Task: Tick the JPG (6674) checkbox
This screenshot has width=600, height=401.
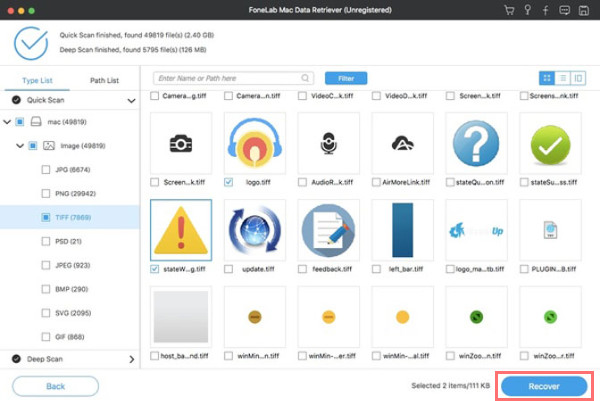Action: (46, 170)
